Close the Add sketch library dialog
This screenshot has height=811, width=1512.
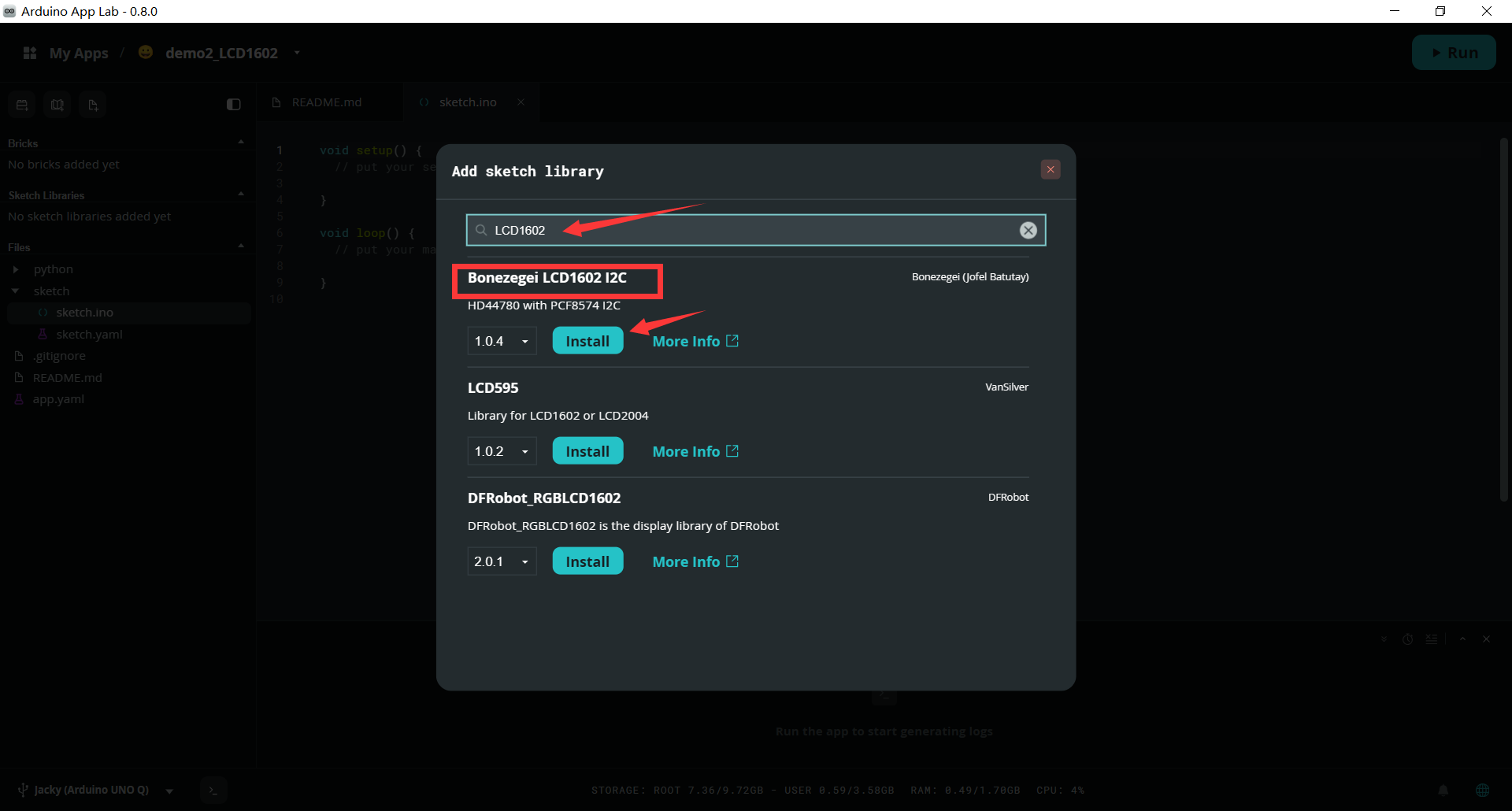[1051, 169]
